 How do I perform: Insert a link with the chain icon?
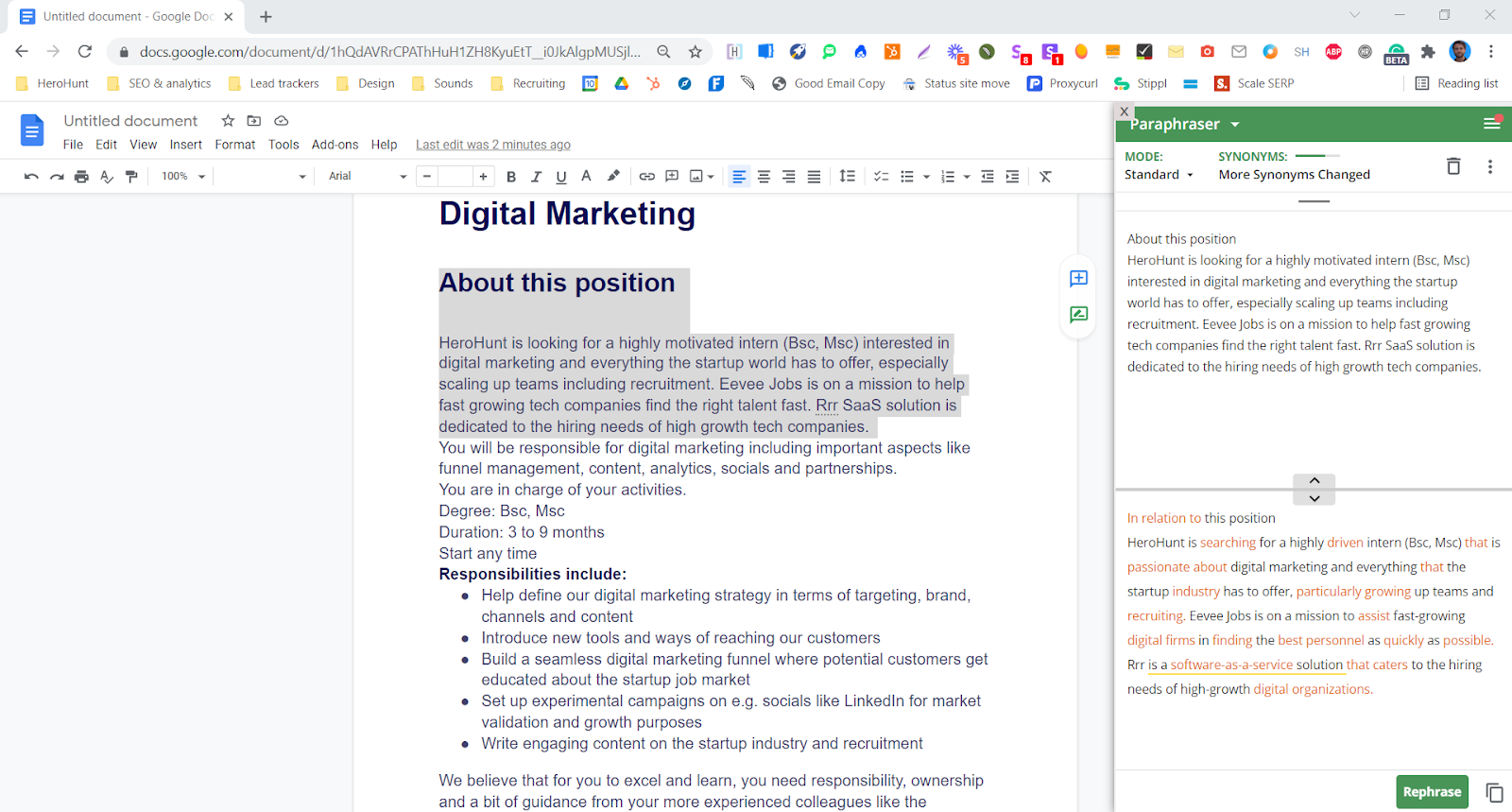[x=646, y=177]
